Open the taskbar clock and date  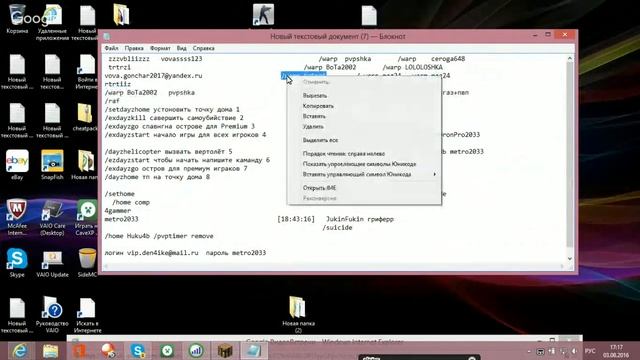(616, 351)
